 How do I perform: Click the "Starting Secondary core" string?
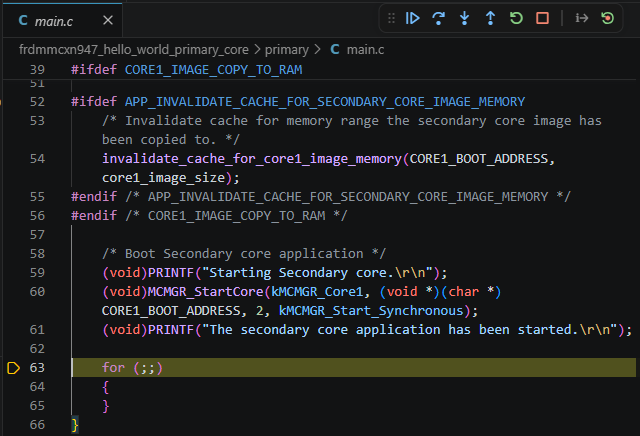316,273
